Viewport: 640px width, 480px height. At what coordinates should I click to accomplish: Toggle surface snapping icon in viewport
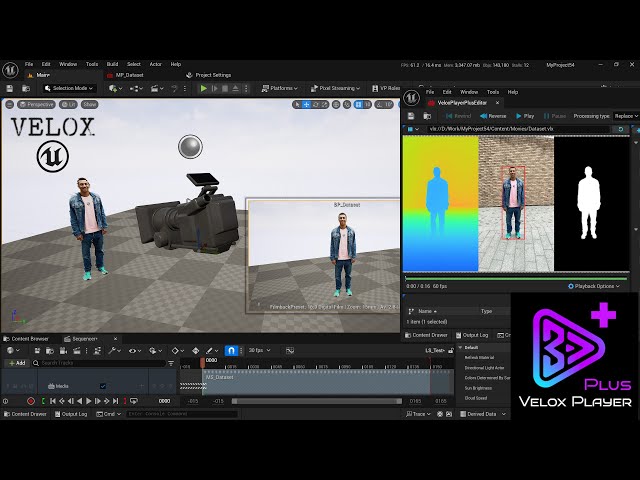pyautogui.click(x=347, y=104)
